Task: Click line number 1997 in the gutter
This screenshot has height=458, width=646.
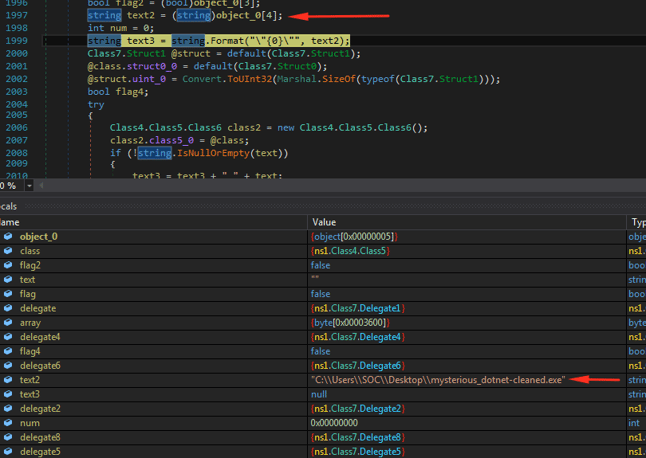Action: coord(16,16)
